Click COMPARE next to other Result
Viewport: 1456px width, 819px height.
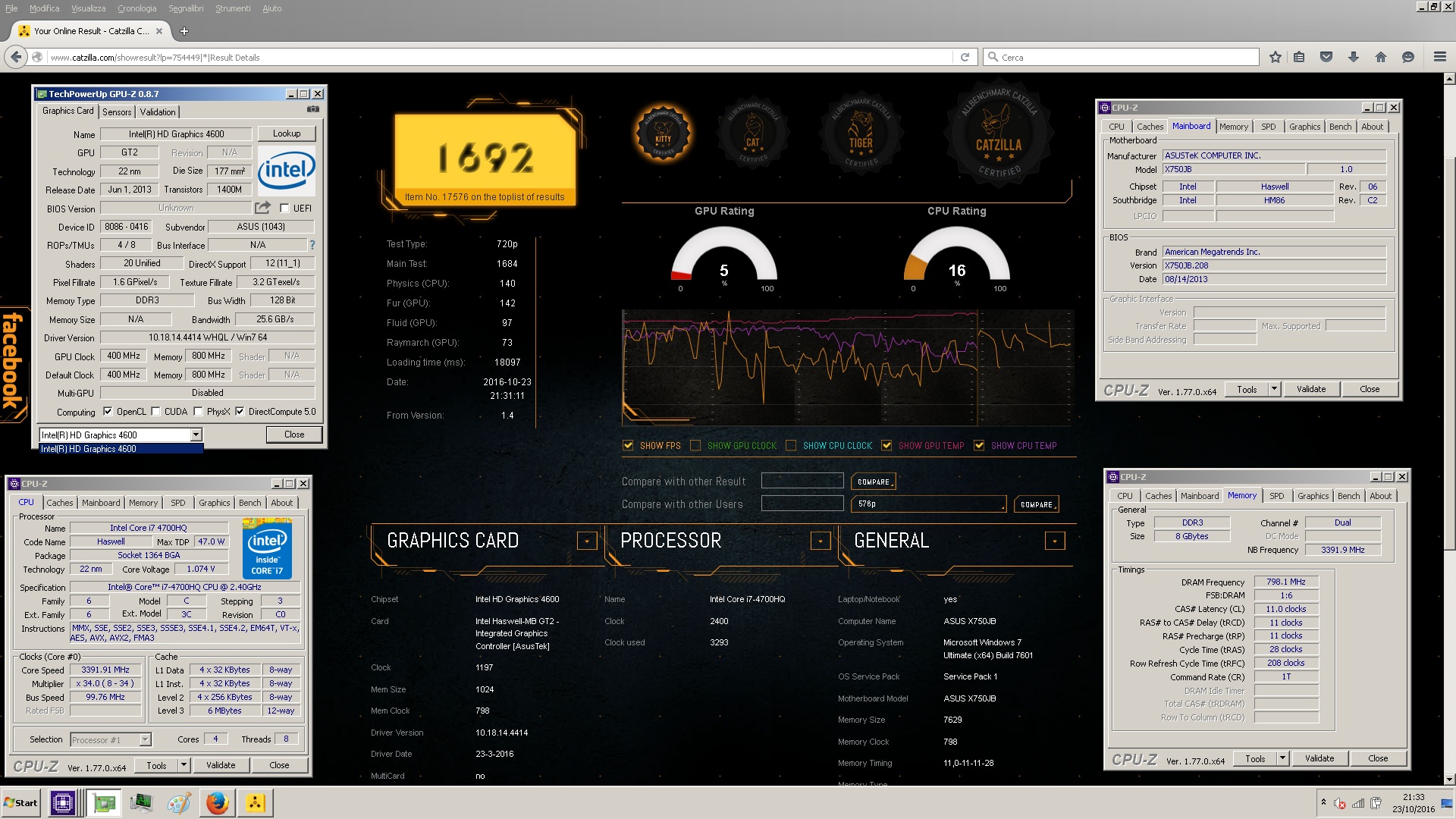point(874,482)
